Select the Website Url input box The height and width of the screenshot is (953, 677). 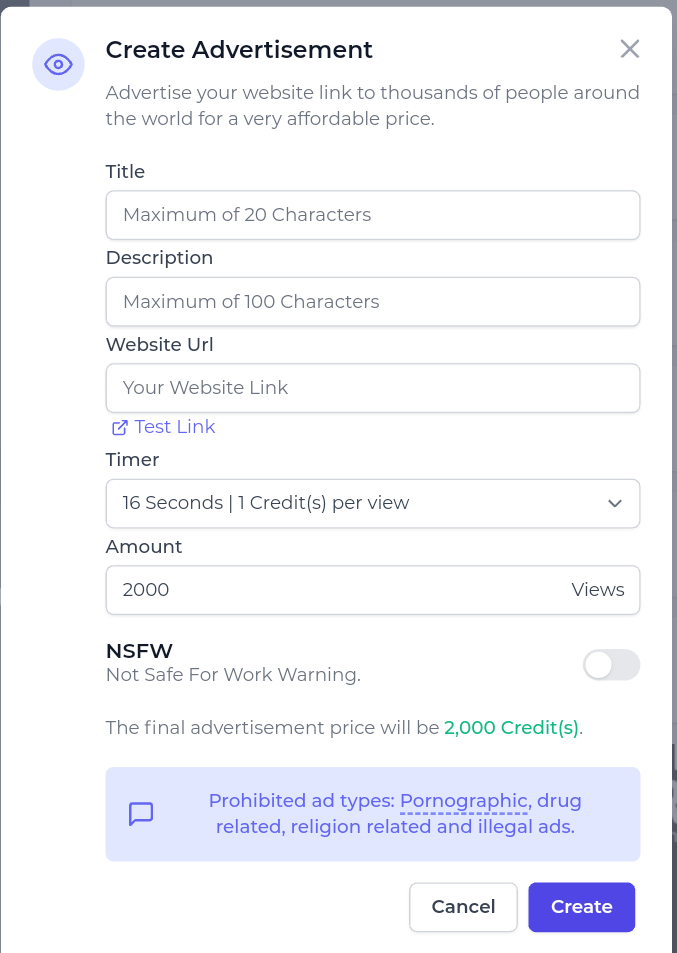coord(372,388)
